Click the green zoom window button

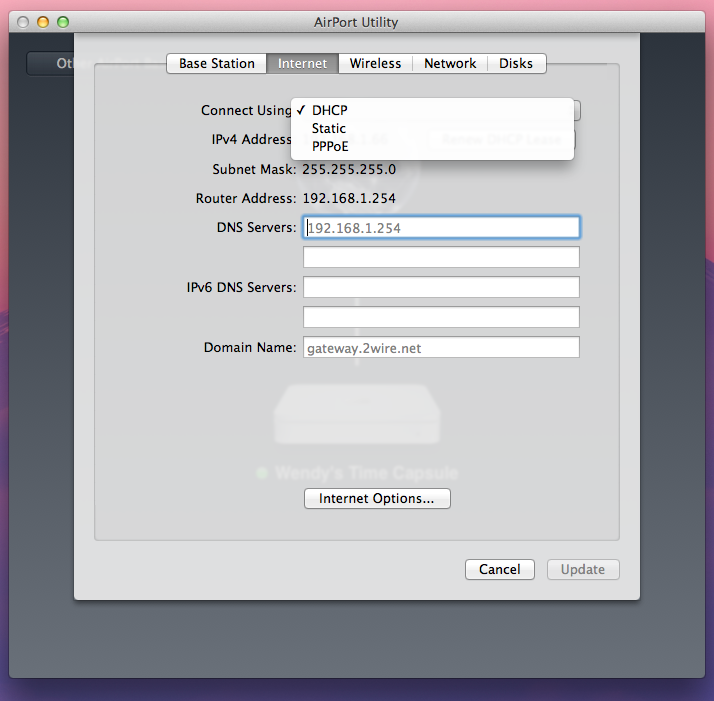pyautogui.click(x=63, y=22)
